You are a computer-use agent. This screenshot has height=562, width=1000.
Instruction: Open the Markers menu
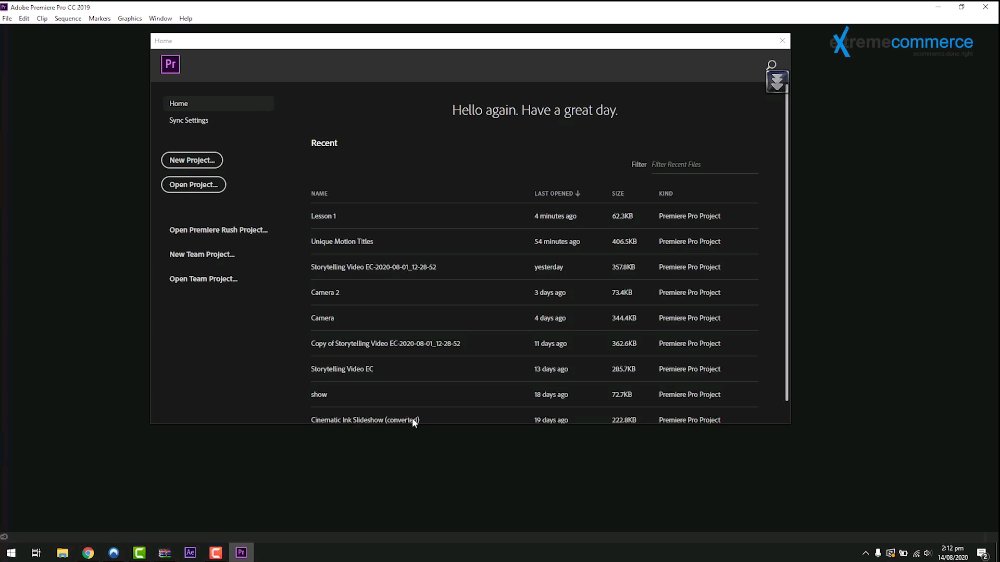click(99, 18)
